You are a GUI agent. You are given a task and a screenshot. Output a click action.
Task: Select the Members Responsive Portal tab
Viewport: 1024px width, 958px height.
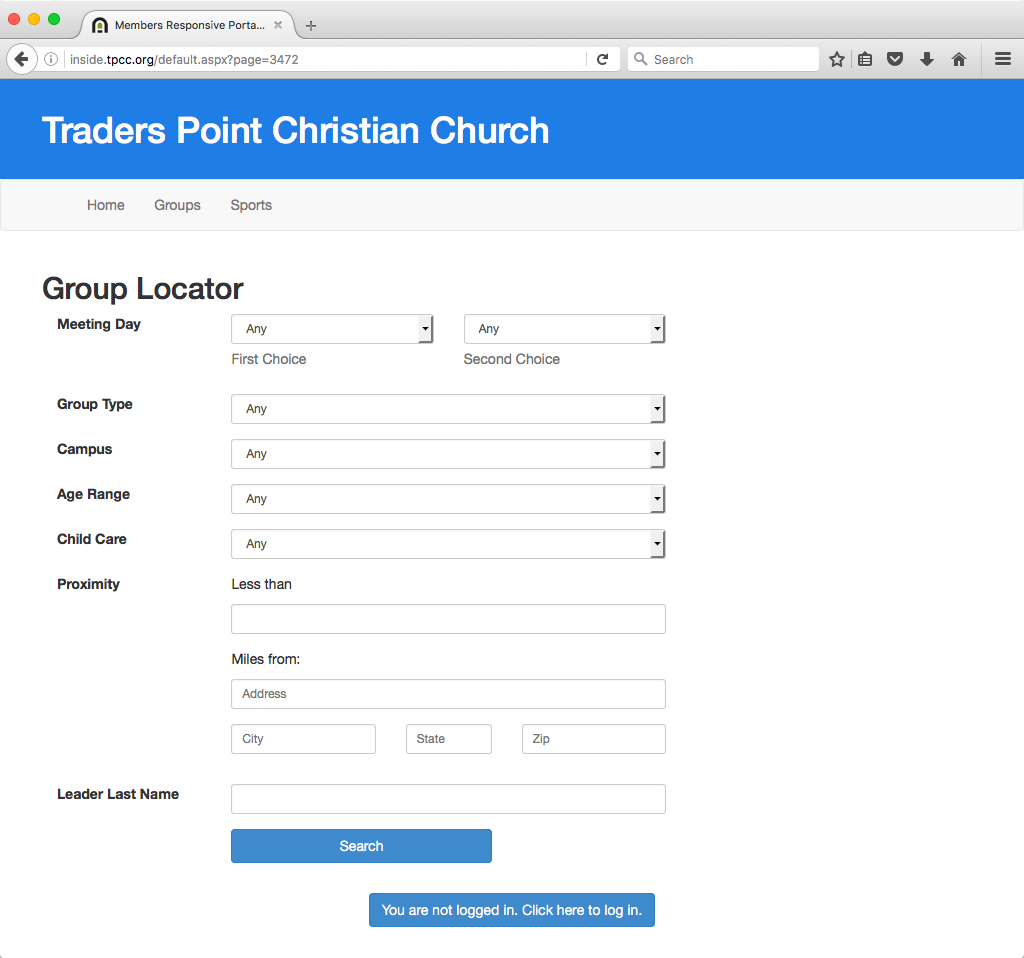[x=188, y=25]
